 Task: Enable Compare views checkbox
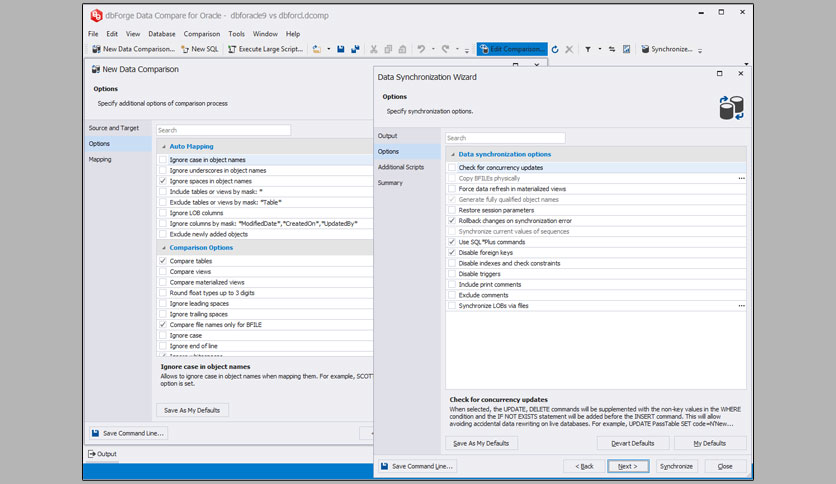163,272
